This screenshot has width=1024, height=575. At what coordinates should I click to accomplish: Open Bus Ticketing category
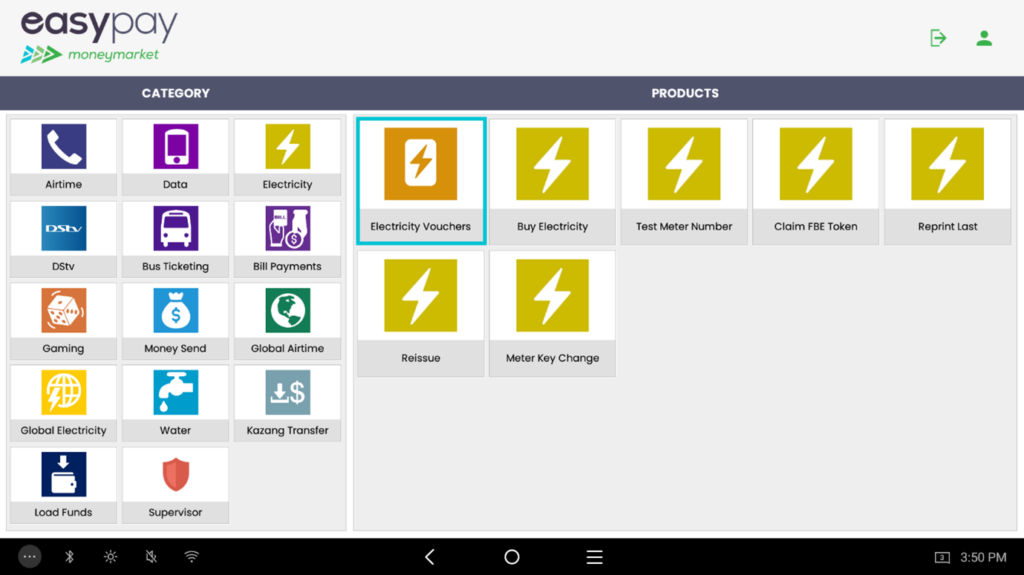[175, 239]
